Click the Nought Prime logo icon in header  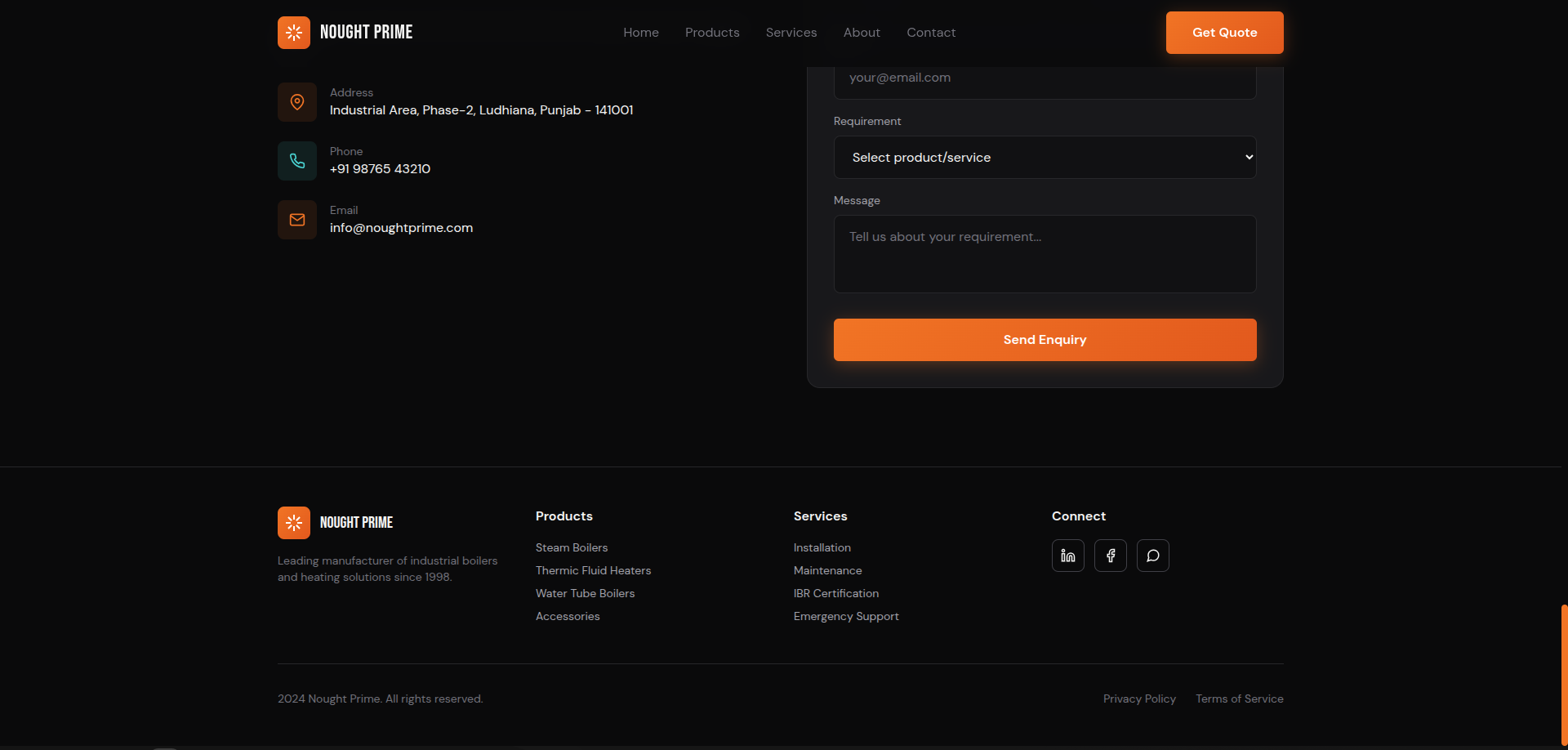[x=293, y=33]
